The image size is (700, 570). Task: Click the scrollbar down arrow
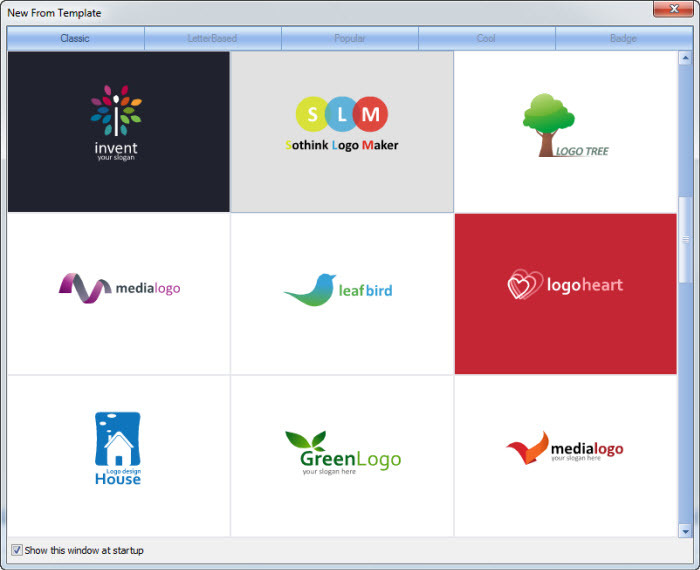[x=685, y=531]
